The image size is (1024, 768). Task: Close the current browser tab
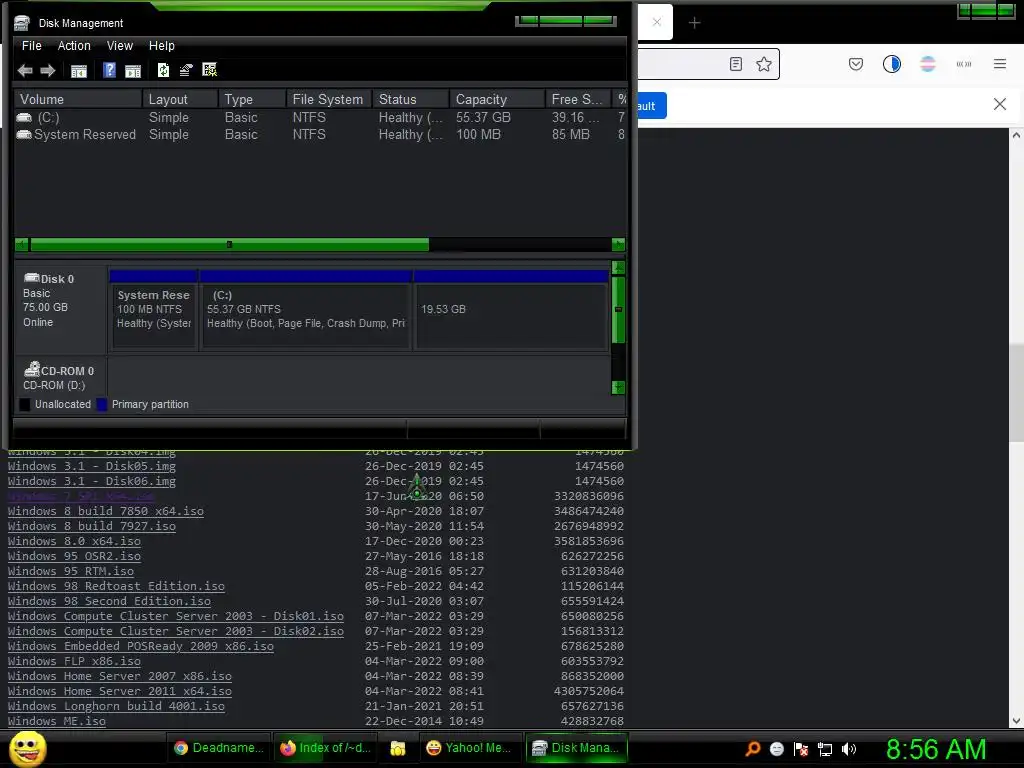point(657,22)
